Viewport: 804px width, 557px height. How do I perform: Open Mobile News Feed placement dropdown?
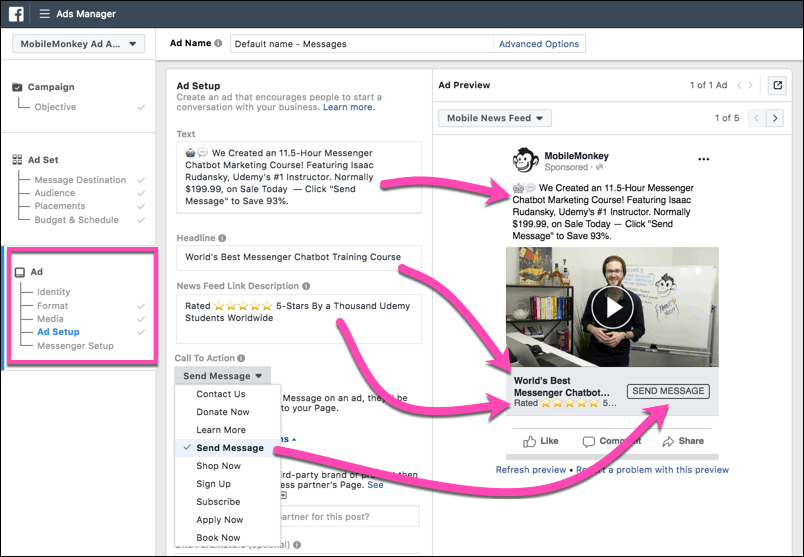495,118
